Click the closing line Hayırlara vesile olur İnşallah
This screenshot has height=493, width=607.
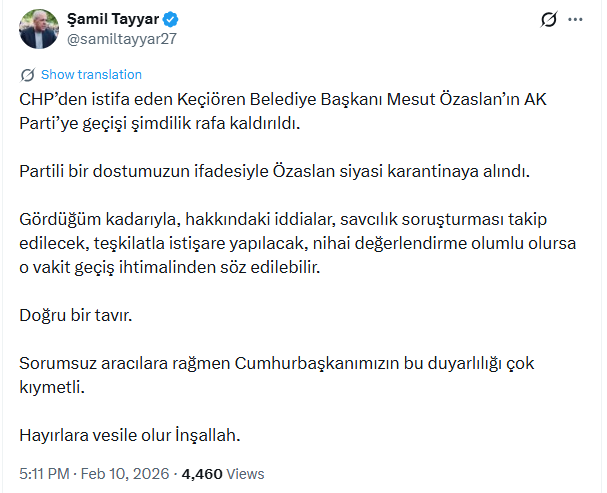131,435
